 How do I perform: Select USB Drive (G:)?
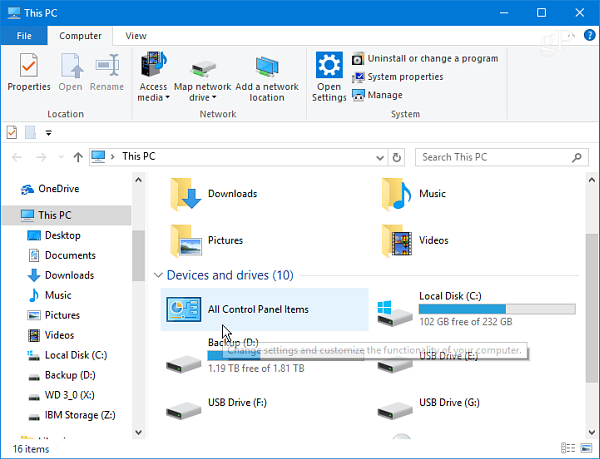point(429,409)
